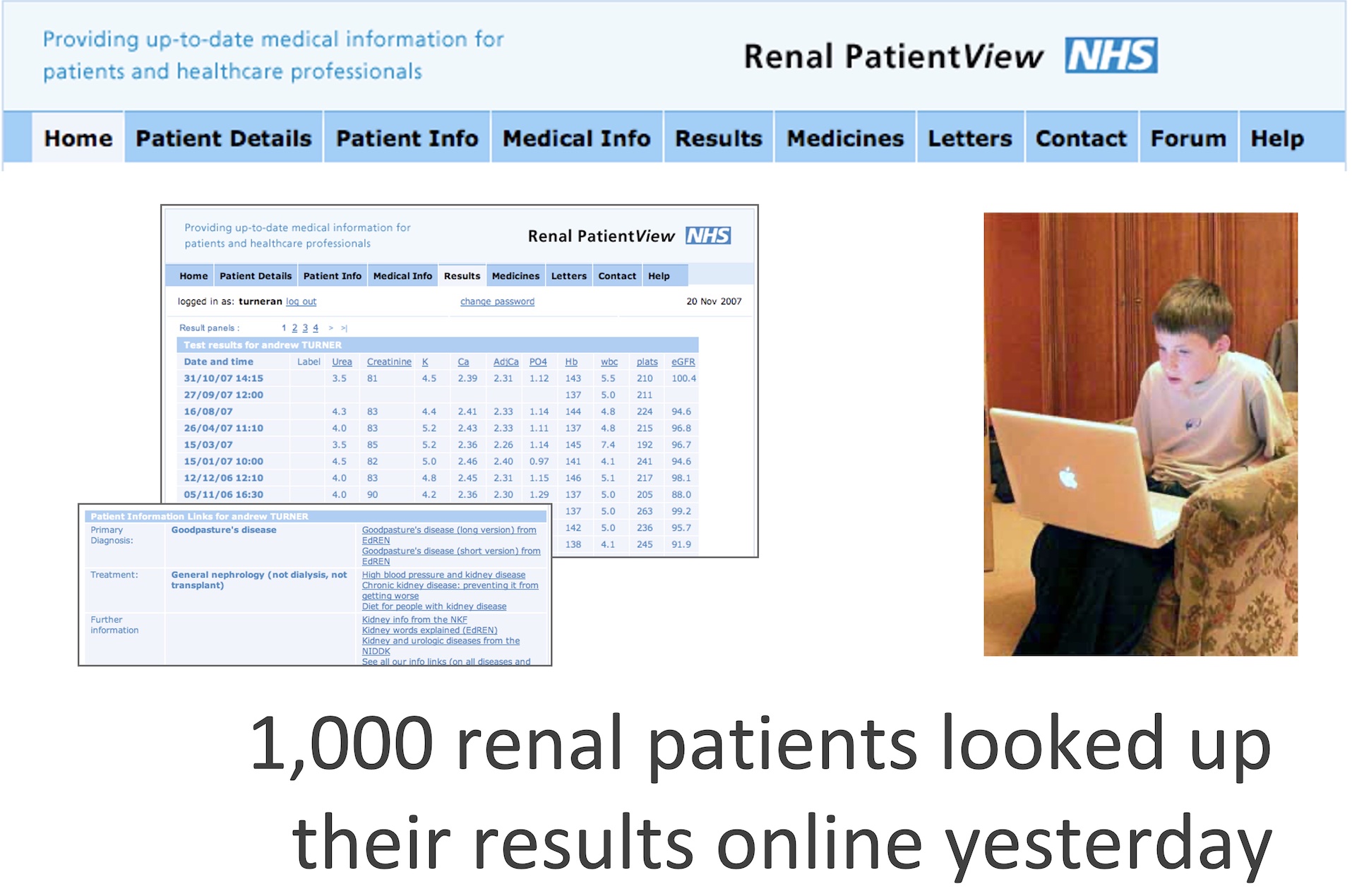Go to the Forum tab
The height and width of the screenshot is (896, 1352).
pyautogui.click(x=1188, y=138)
